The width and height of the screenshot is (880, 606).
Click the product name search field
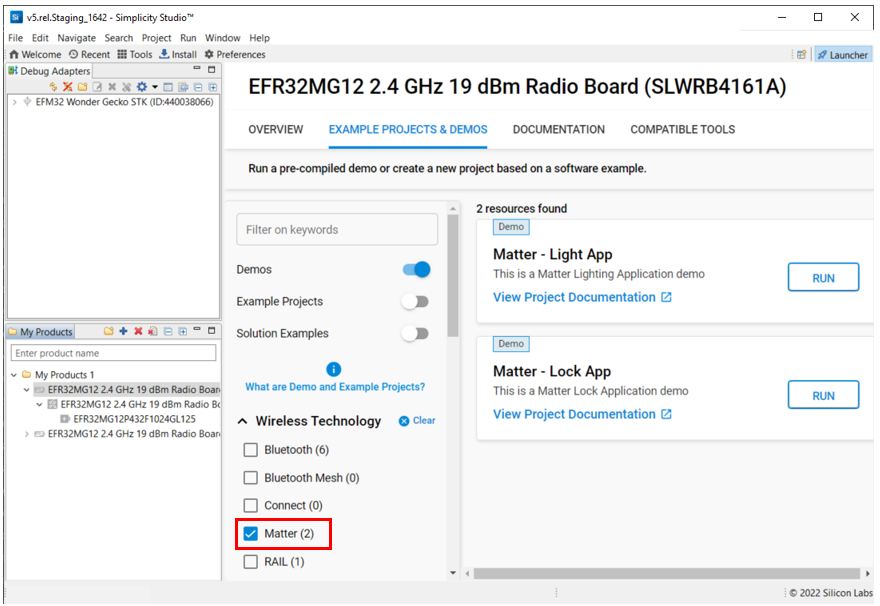[112, 353]
